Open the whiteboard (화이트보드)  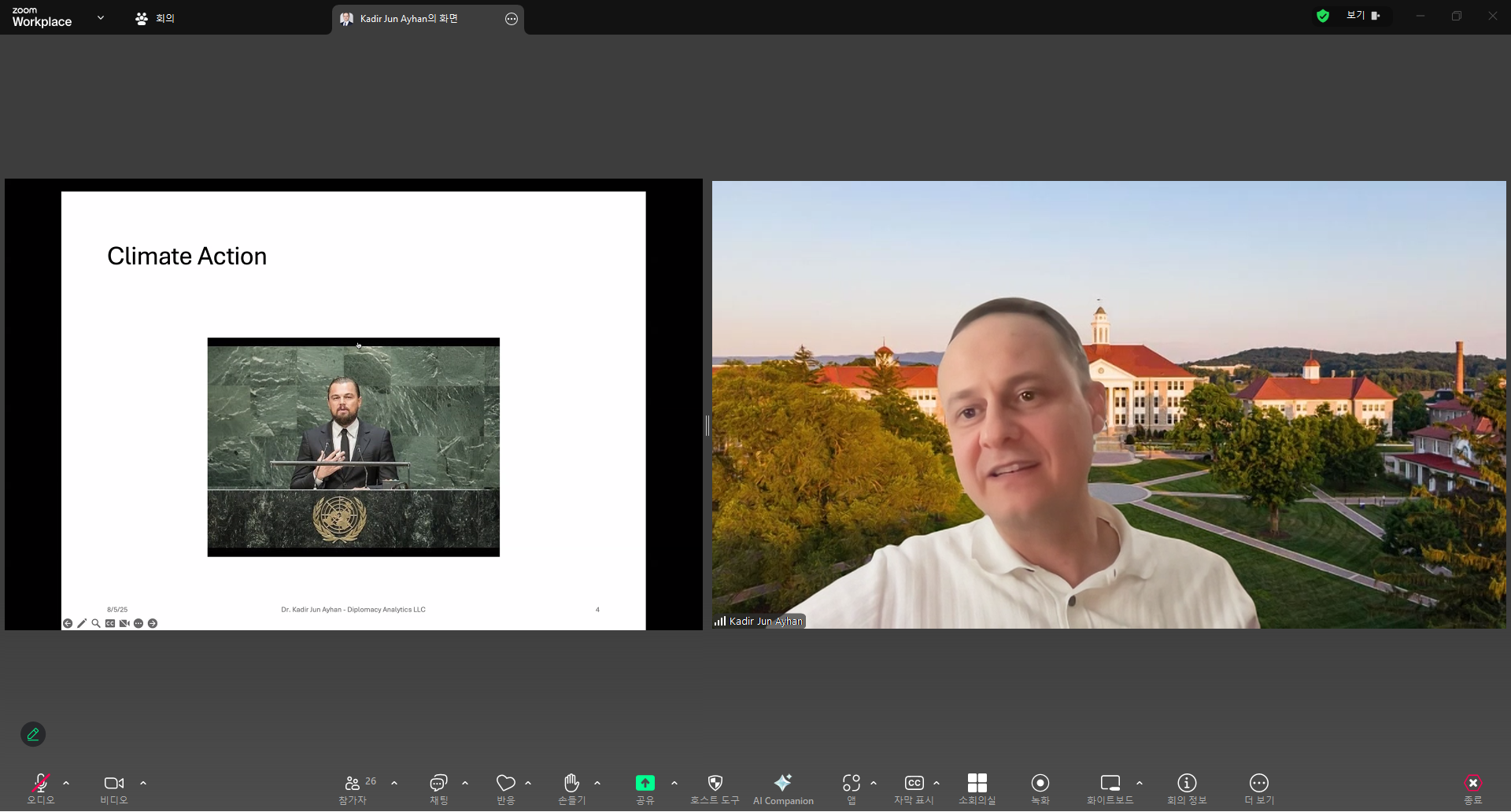(x=1110, y=788)
